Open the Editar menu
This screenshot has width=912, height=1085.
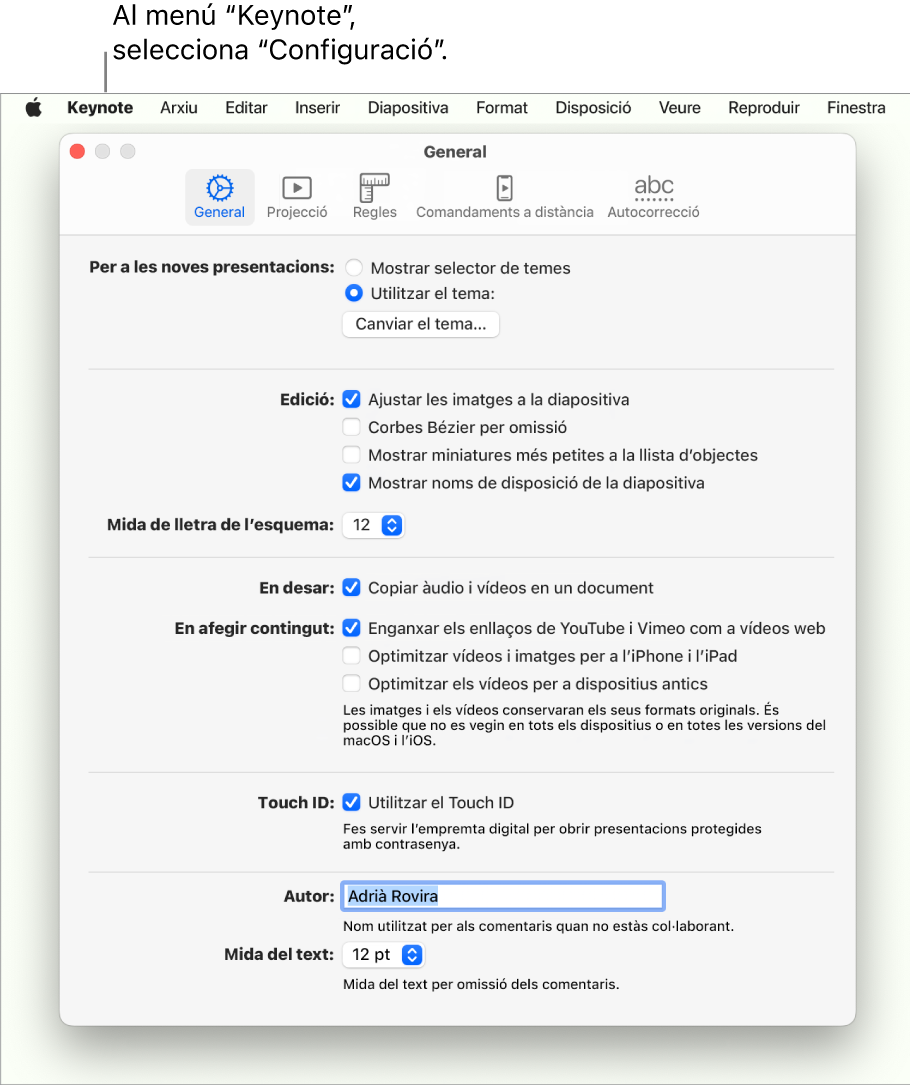[x=246, y=108]
